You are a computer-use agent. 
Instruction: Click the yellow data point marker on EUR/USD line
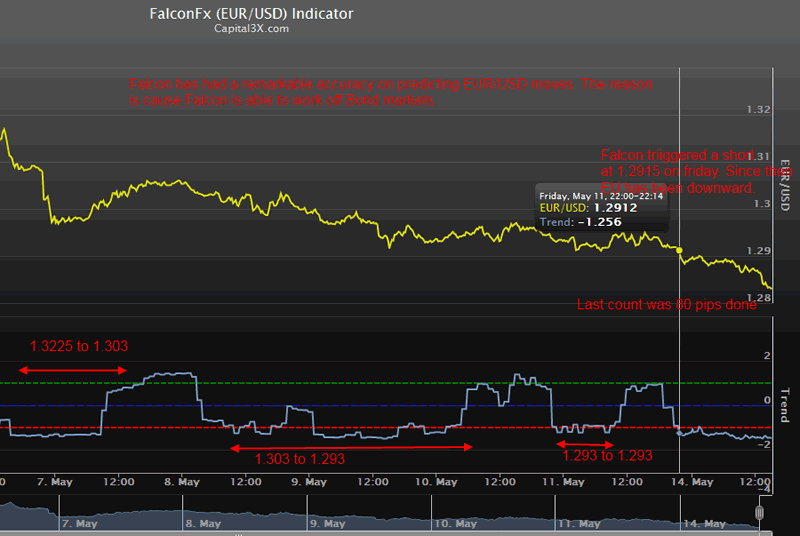[x=680, y=250]
